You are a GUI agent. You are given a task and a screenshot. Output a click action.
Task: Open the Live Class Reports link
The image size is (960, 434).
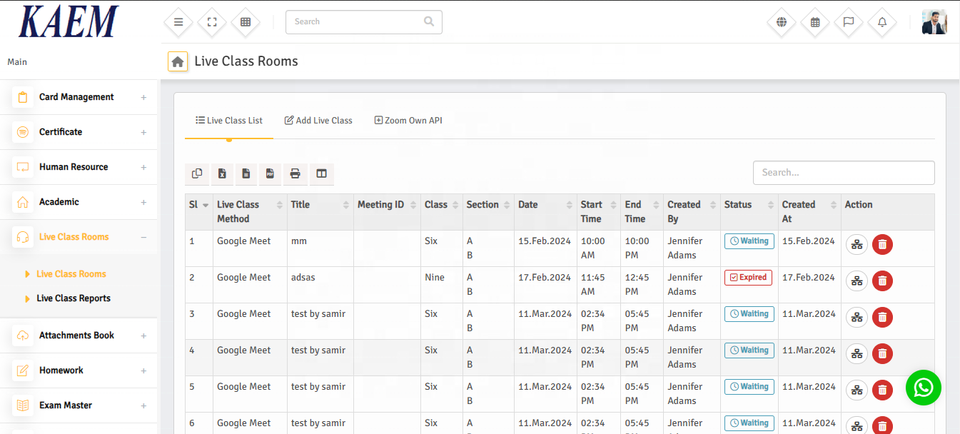click(73, 298)
